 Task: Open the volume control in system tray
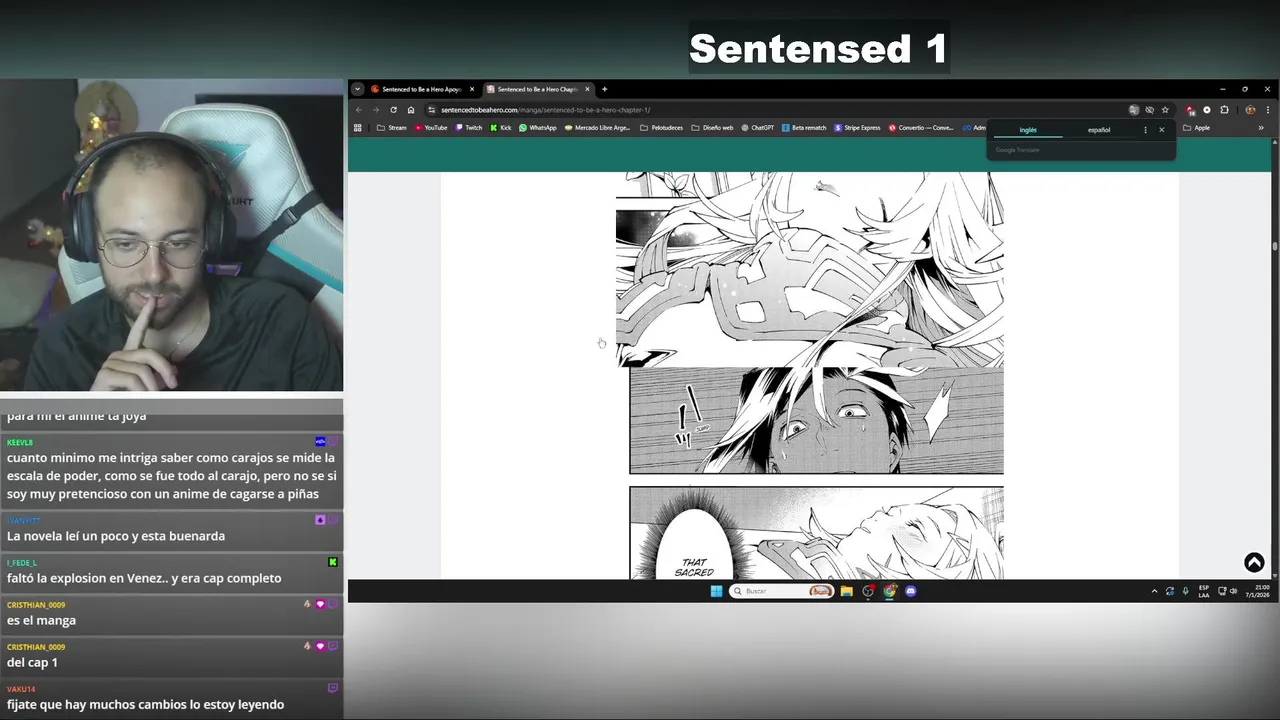point(1234,591)
